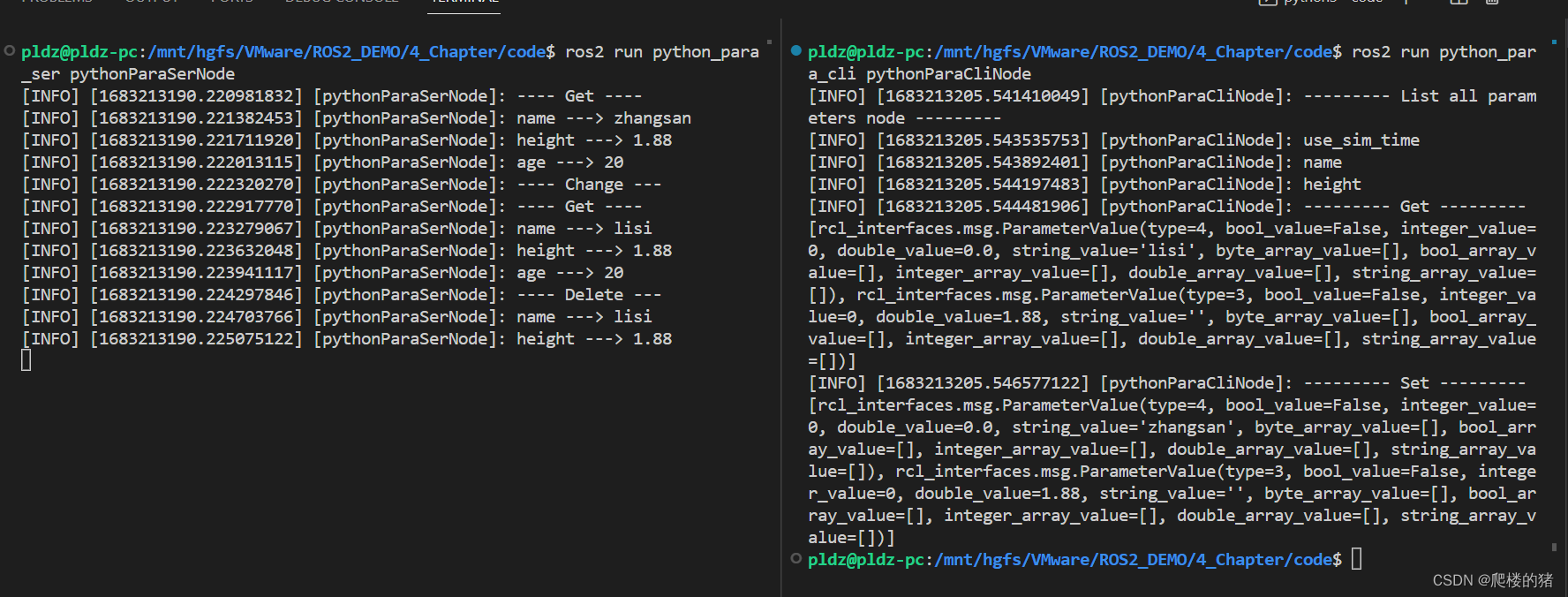Click the 'name ---> lisi' line stamped 1683213190.223279067
This screenshot has width=1568, height=597.
pyautogui.click(x=337, y=229)
